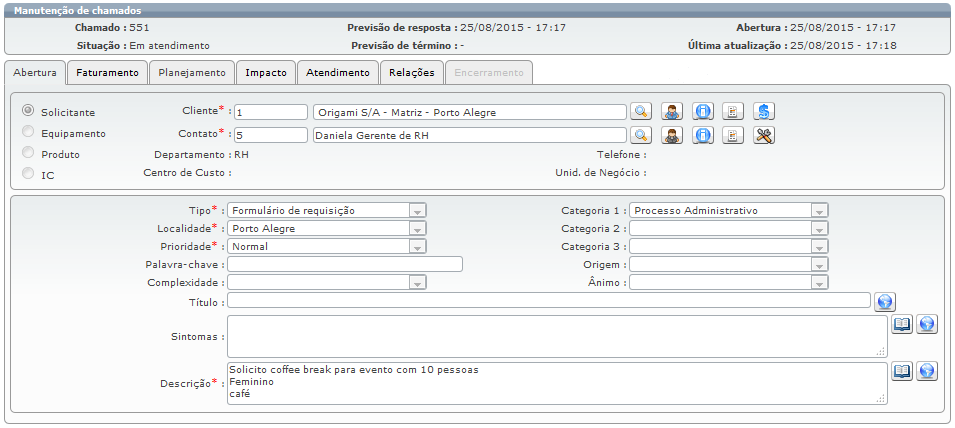
Task: Click the Última atualização date value
Action: [x=843, y=46]
